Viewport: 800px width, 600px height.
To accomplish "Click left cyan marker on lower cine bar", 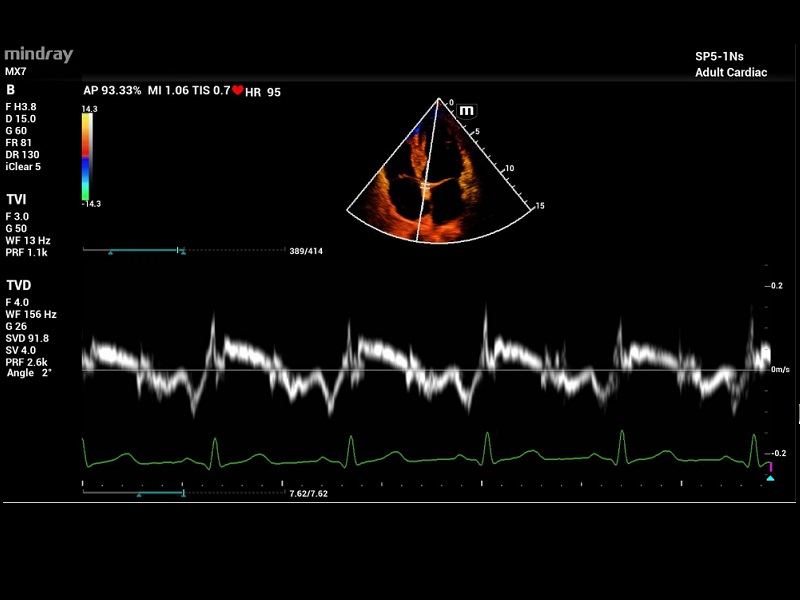I will pyautogui.click(x=139, y=494).
